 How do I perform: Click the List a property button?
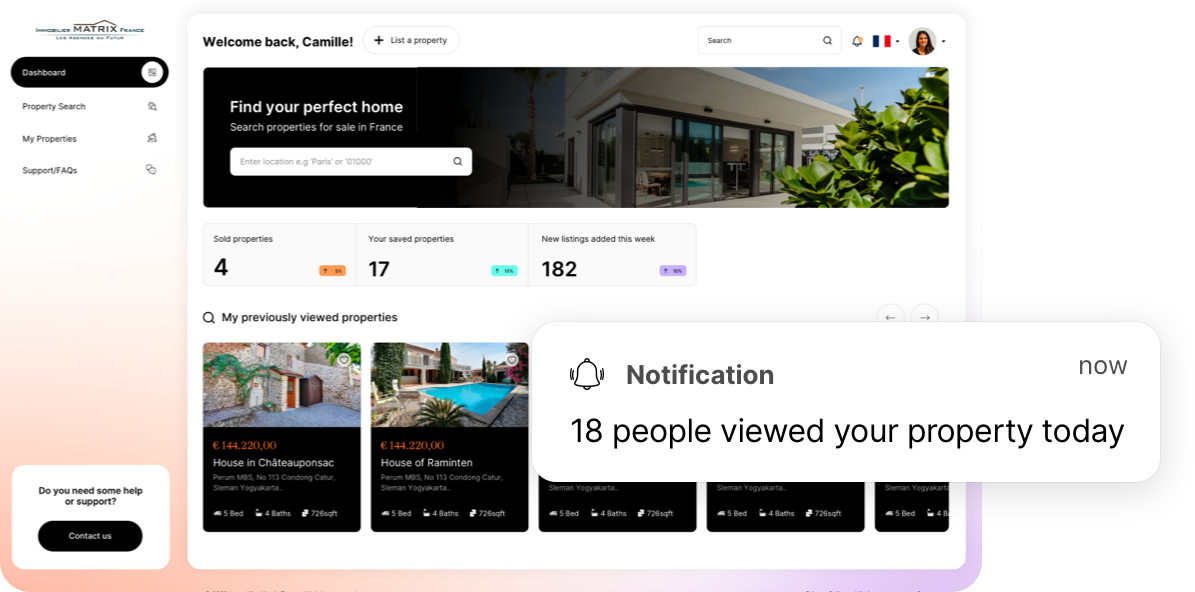point(411,40)
